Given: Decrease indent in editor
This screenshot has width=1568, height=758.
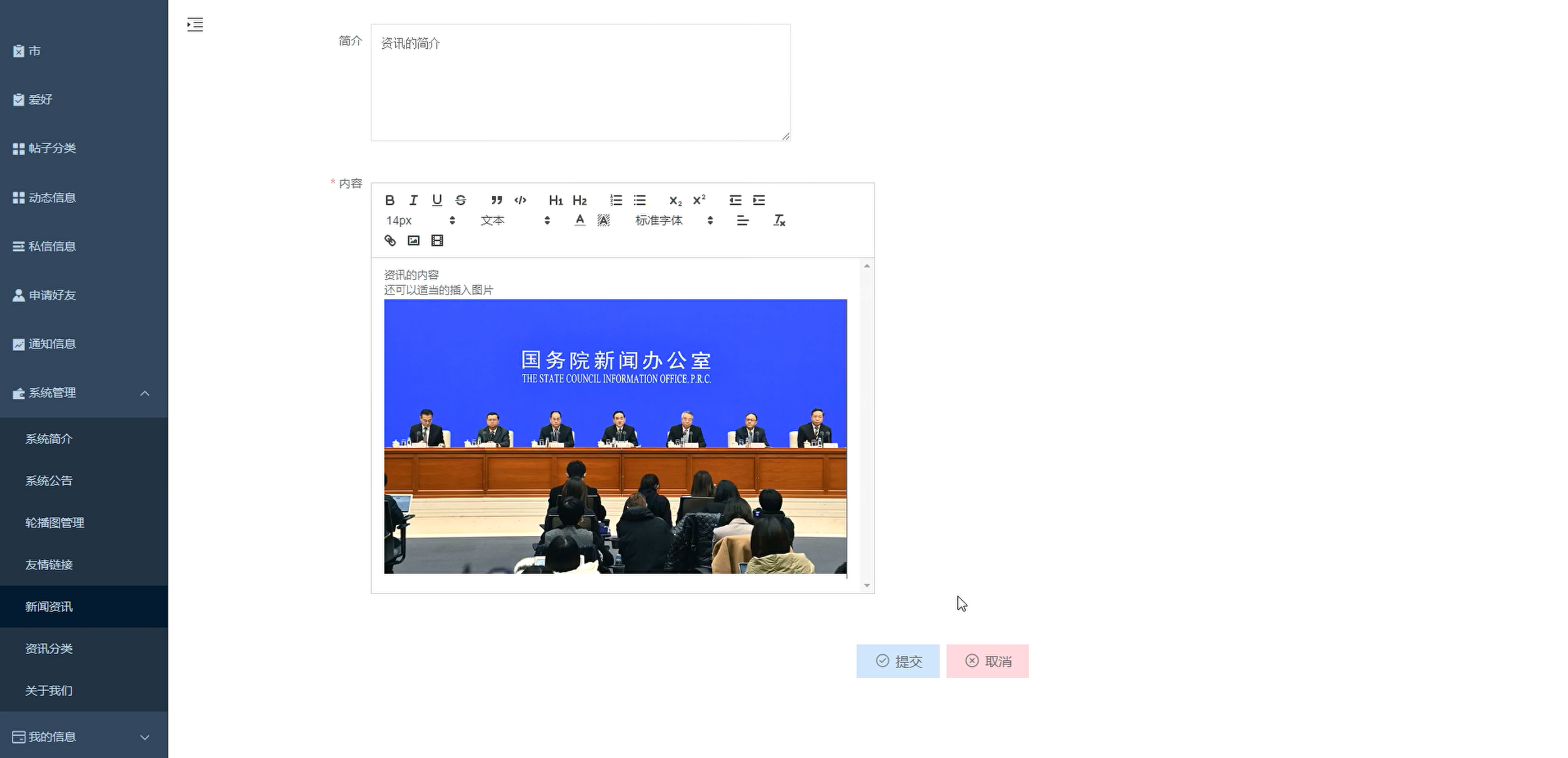Looking at the screenshot, I should pyautogui.click(x=735, y=200).
